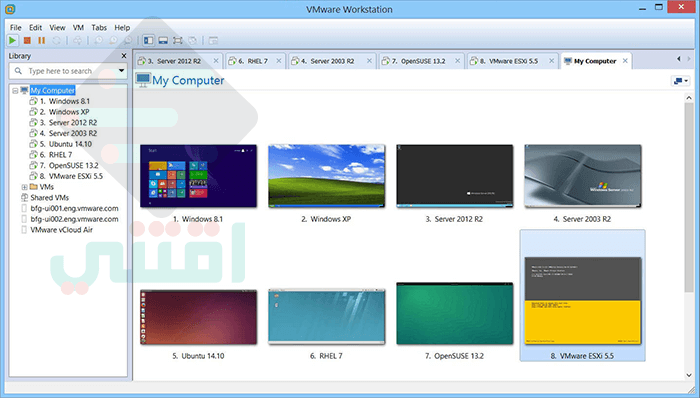Click the host icon beside bfg-ui001.eng.vmware.com
This screenshot has height=398, width=700.
(25, 208)
